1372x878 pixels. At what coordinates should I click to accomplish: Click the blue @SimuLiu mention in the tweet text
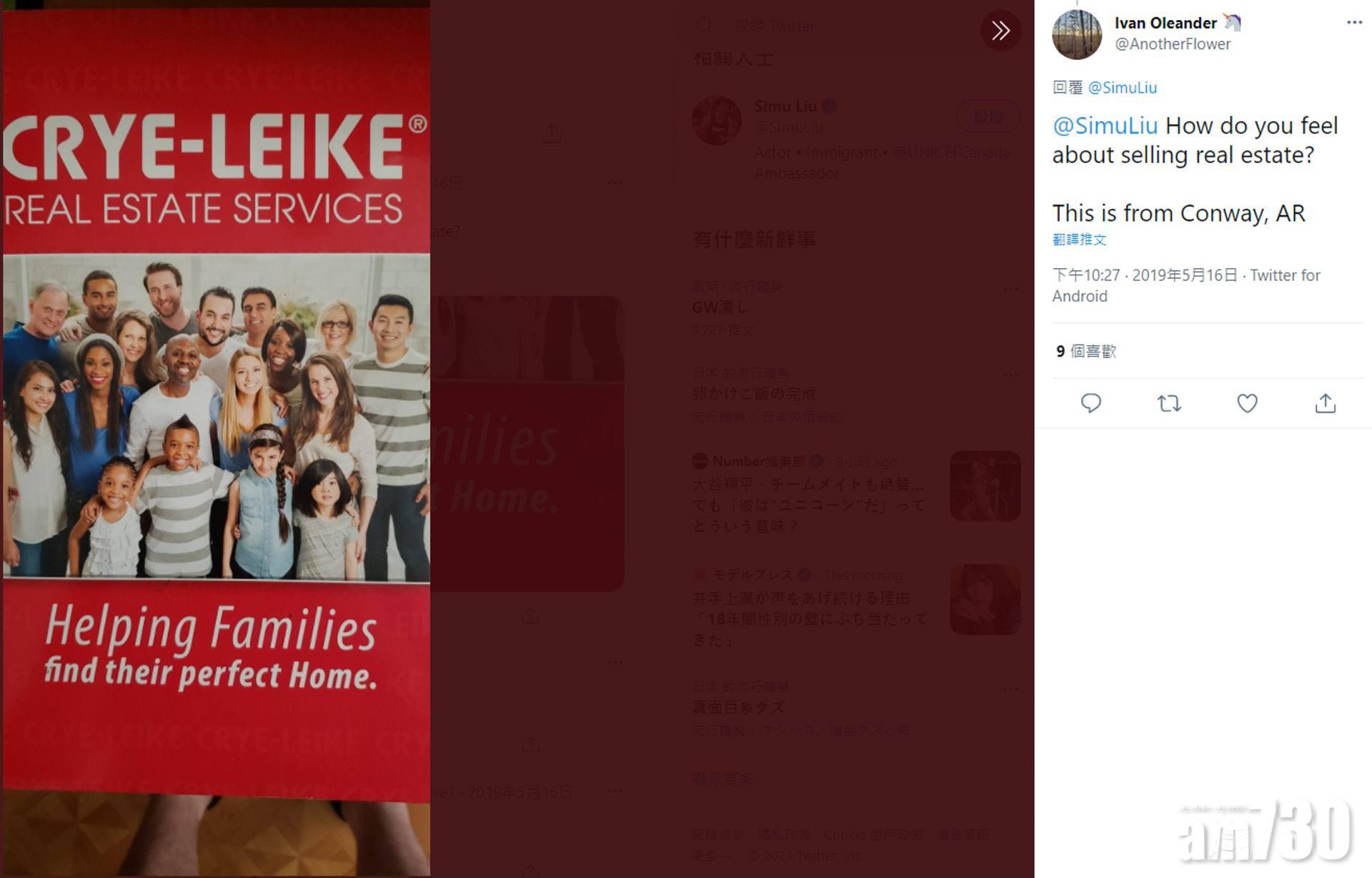[1105, 126]
